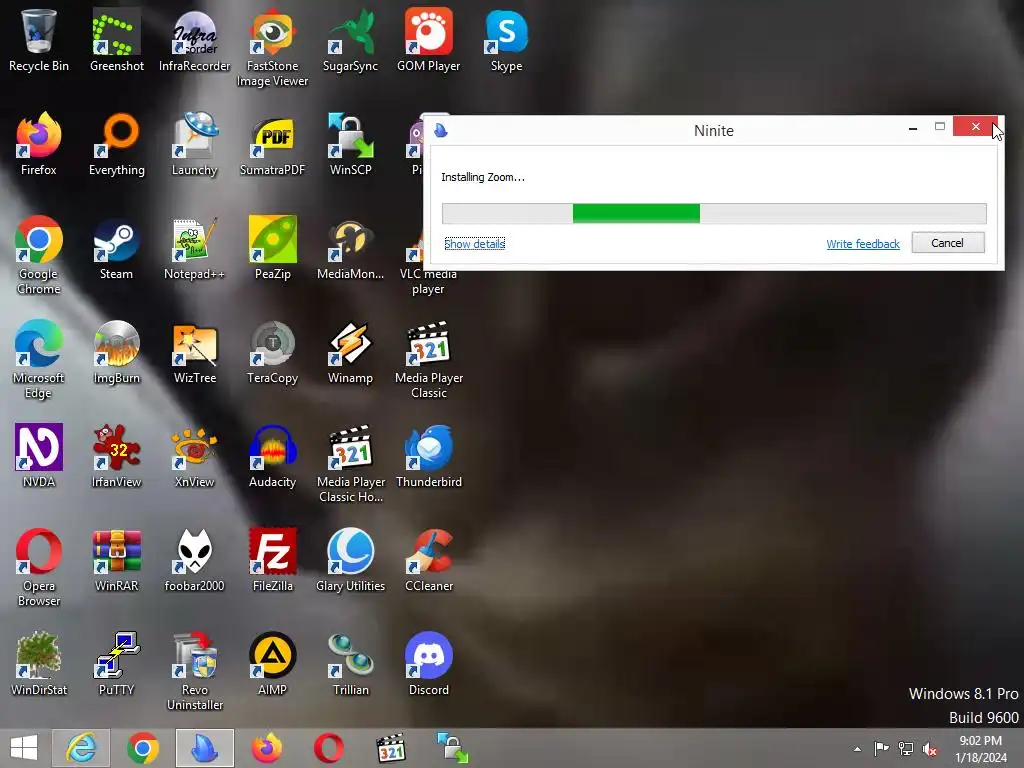Screen dimensions: 1024x768
Task: Show hidden system tray icons
Action: (x=857, y=749)
